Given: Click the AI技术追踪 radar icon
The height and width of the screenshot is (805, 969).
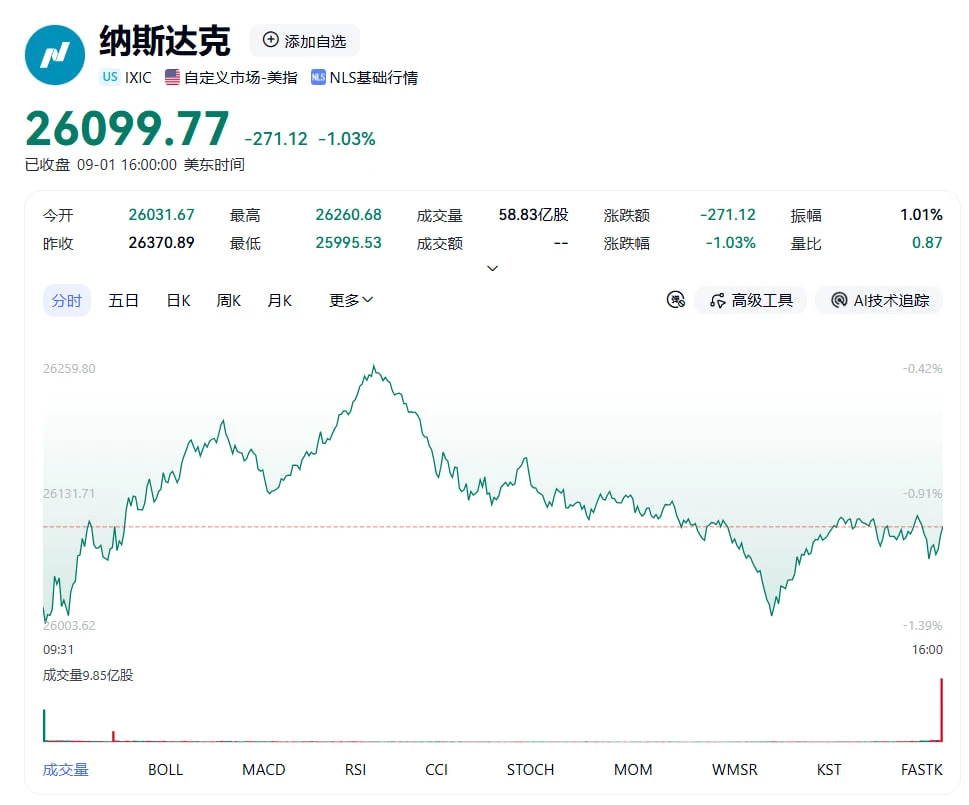Looking at the screenshot, I should point(839,300).
